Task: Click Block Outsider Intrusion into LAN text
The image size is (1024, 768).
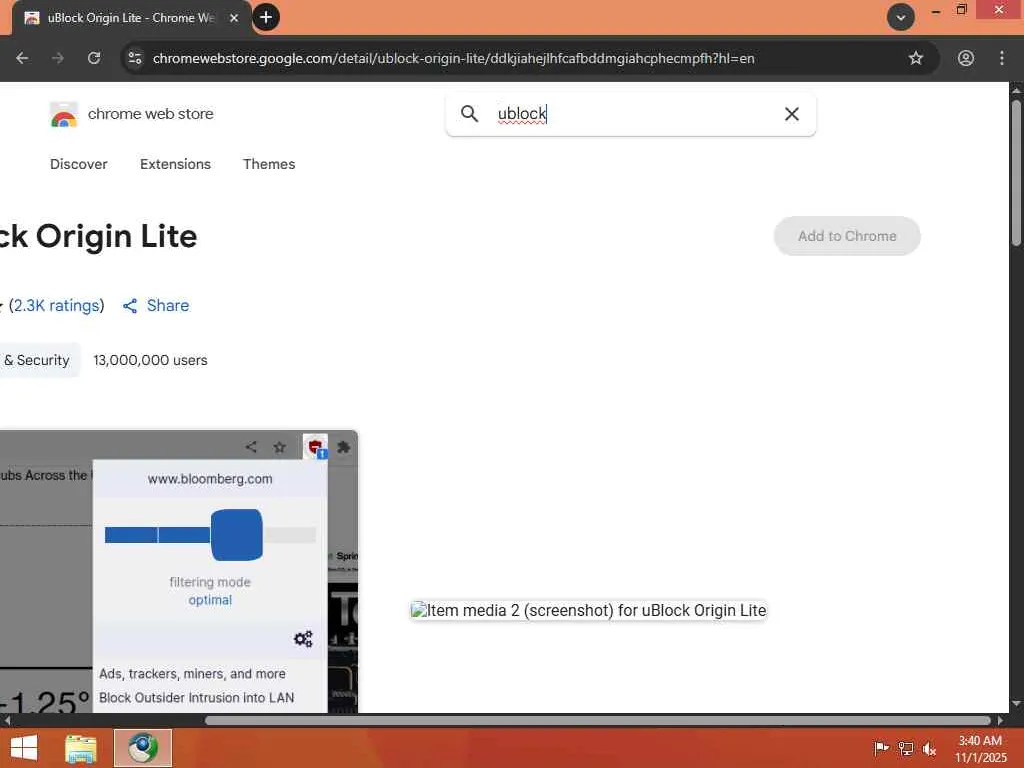Action: 197,697
